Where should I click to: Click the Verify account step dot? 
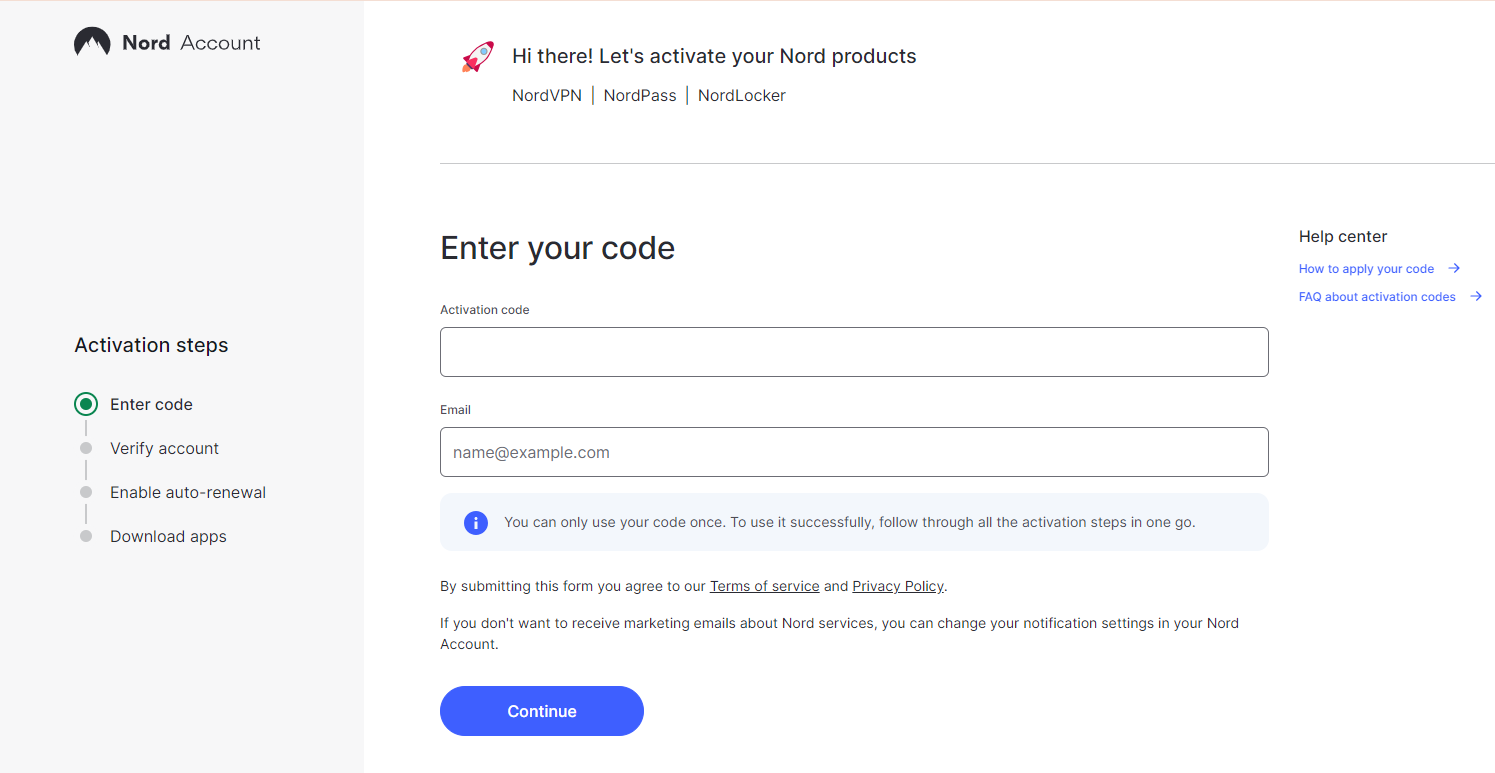[86, 448]
